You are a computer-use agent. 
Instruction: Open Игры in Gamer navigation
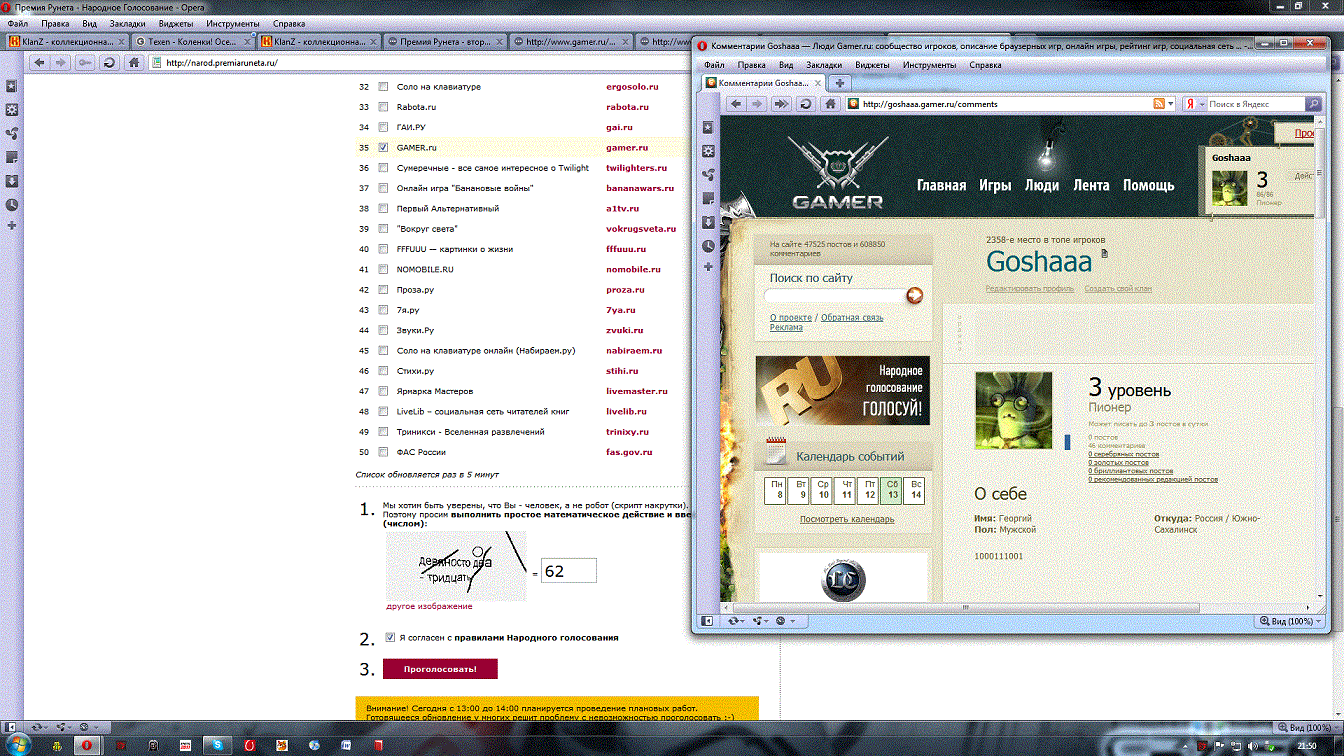pos(995,185)
